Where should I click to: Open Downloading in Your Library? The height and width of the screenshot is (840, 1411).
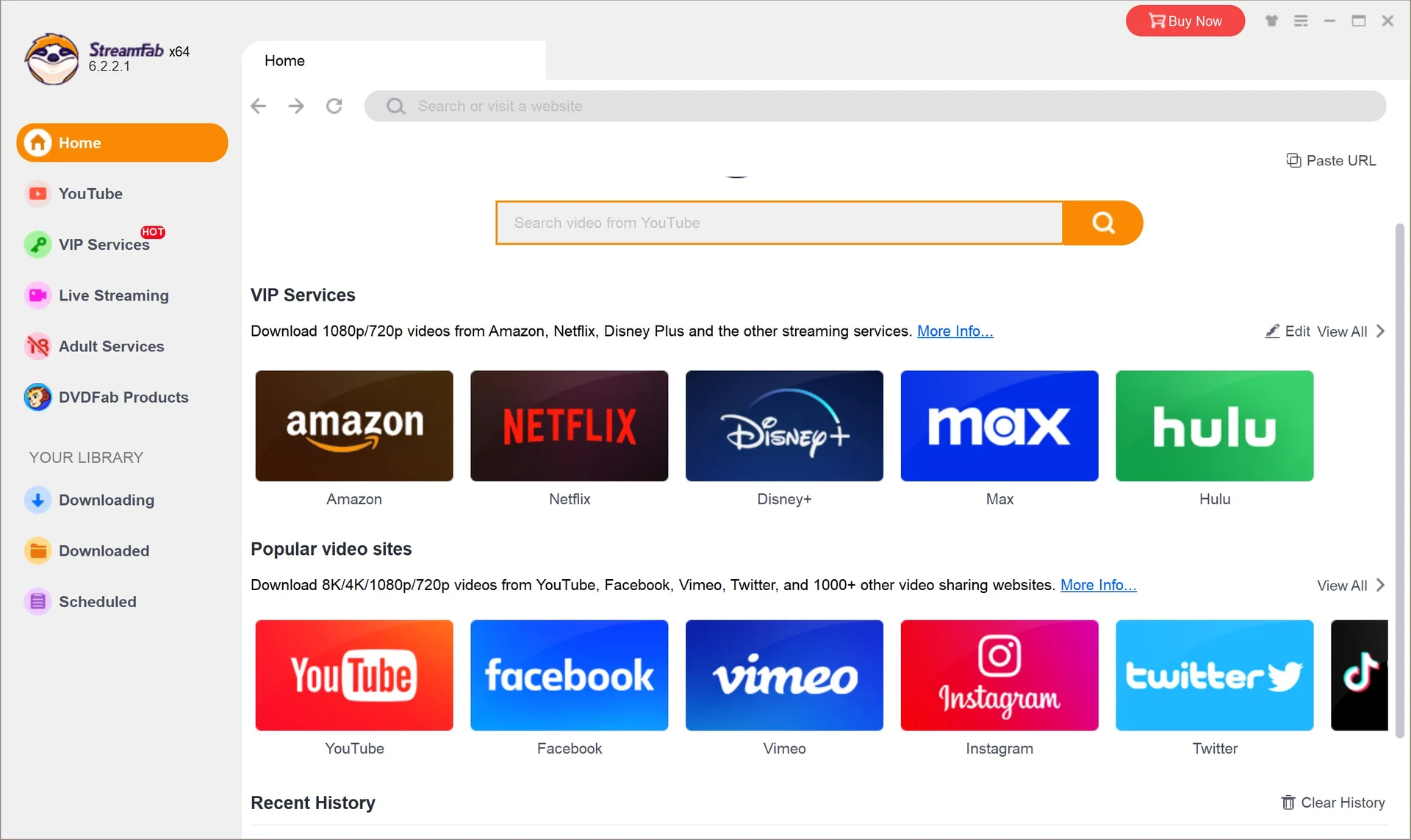(x=122, y=500)
